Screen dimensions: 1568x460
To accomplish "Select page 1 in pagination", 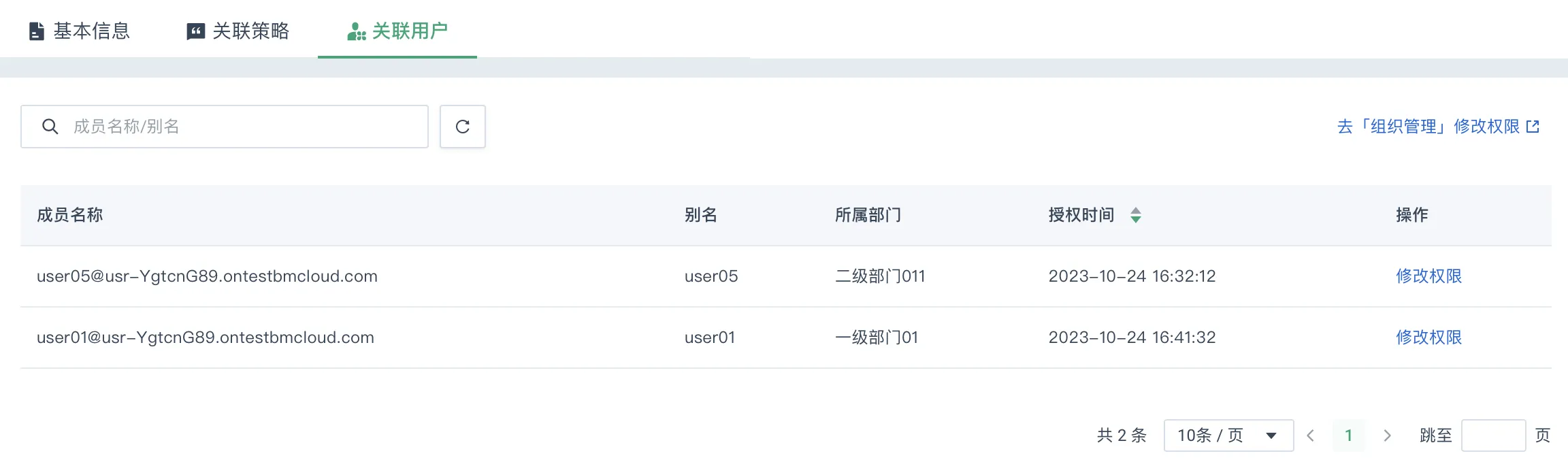I will pyautogui.click(x=1349, y=436).
